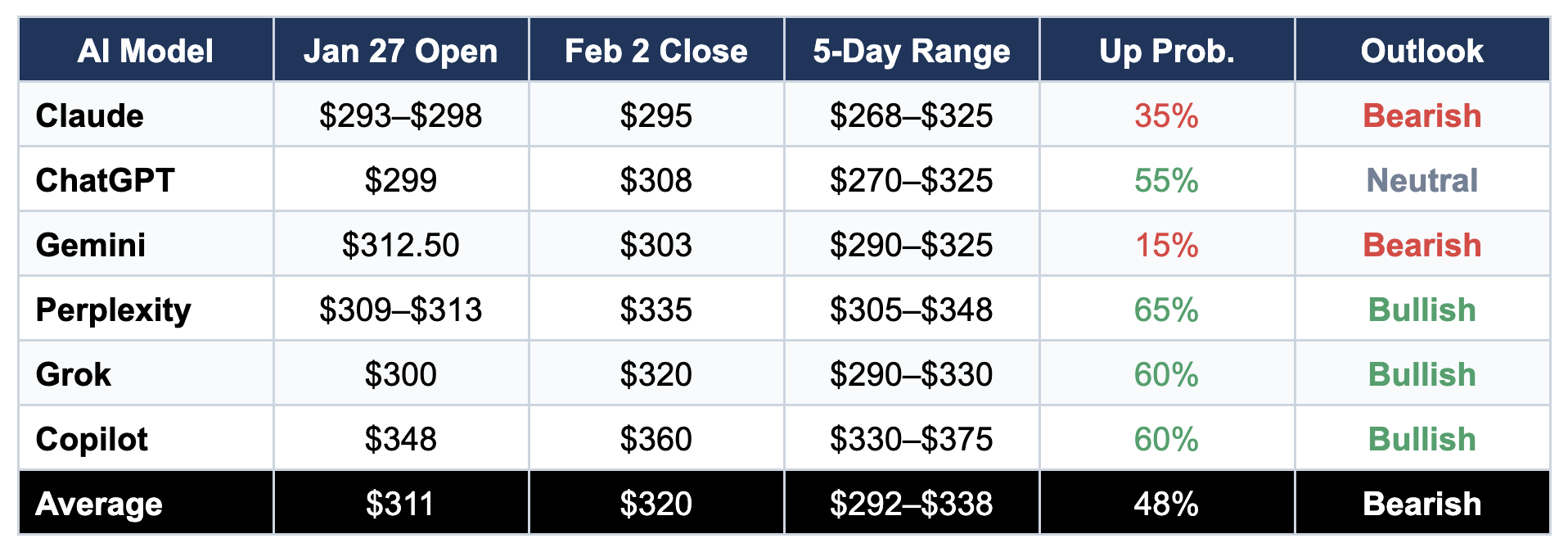Click Perplexity's $335 close value
This screenshot has height=552, width=1568.
point(656,310)
